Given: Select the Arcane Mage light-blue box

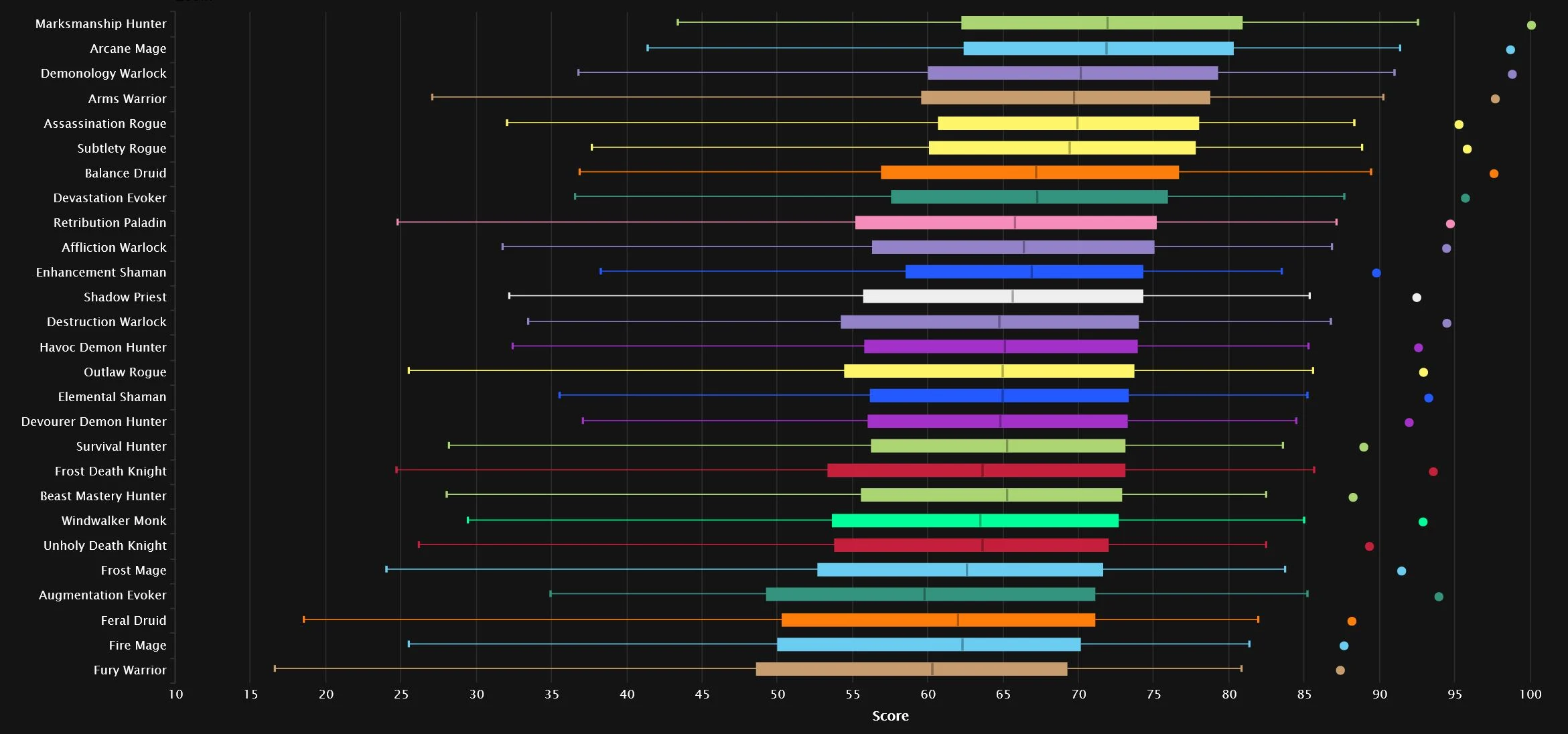Looking at the screenshot, I should tap(1098, 48).
